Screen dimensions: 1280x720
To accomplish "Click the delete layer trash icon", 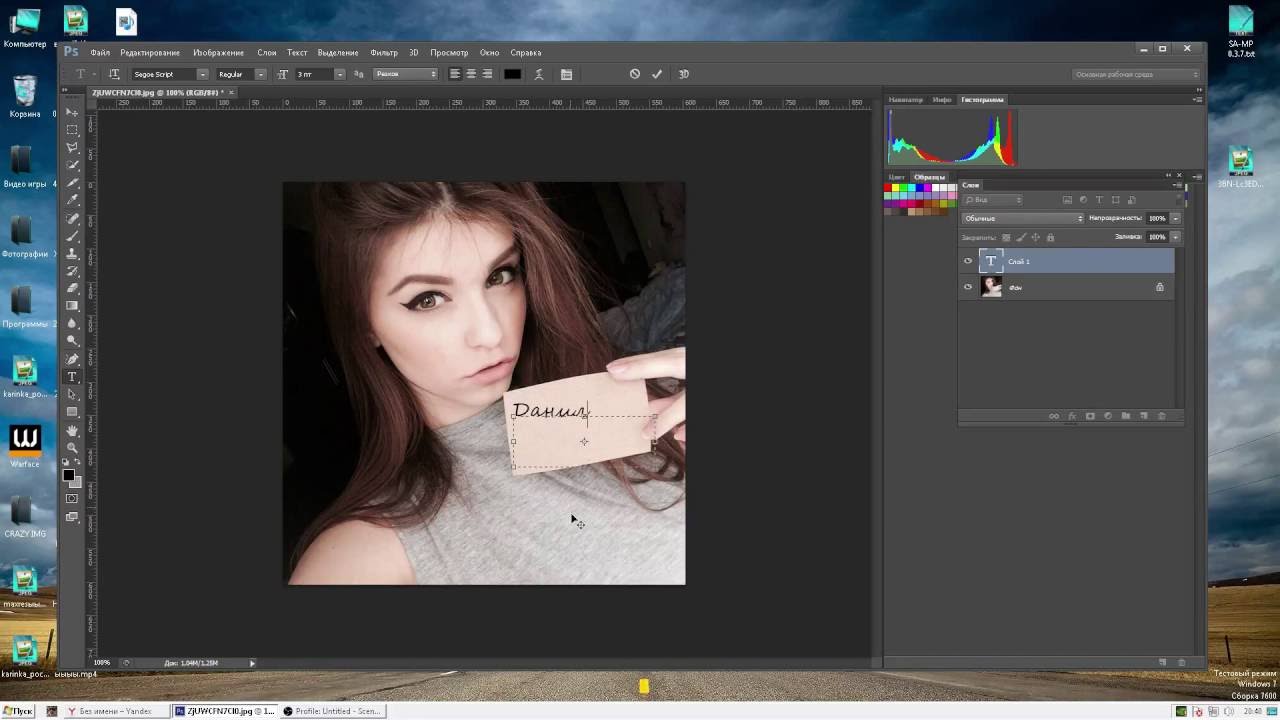I will point(1161,416).
